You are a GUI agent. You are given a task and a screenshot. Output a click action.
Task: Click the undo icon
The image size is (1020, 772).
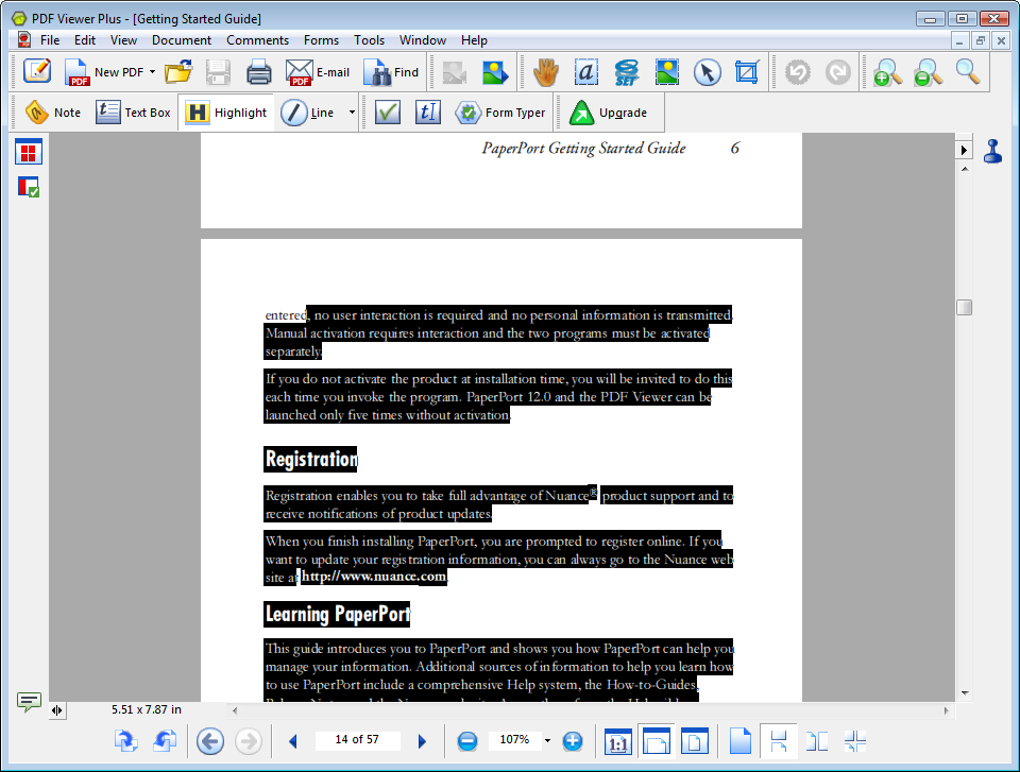(798, 72)
